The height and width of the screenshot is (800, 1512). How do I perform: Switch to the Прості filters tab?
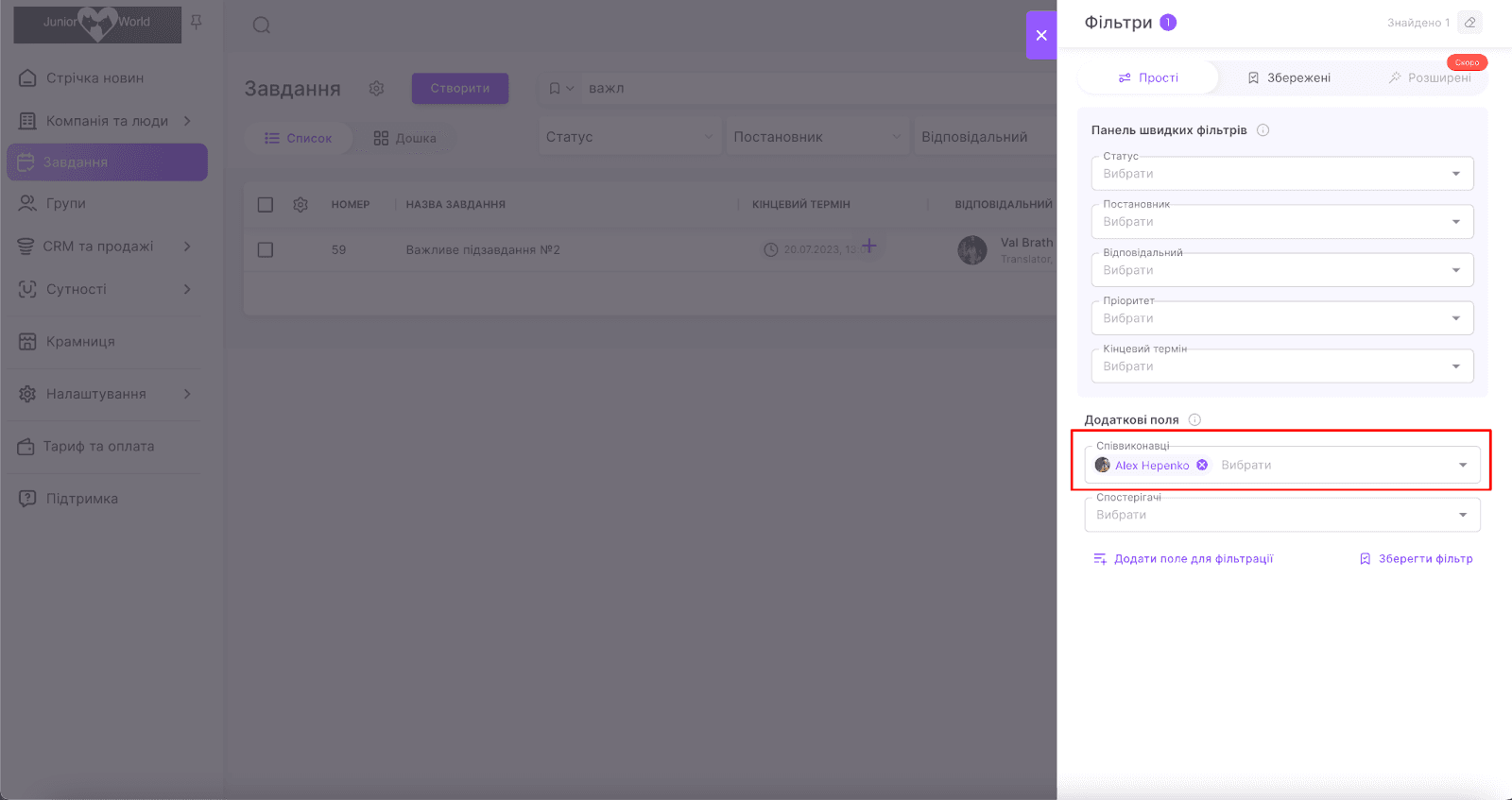click(1148, 77)
